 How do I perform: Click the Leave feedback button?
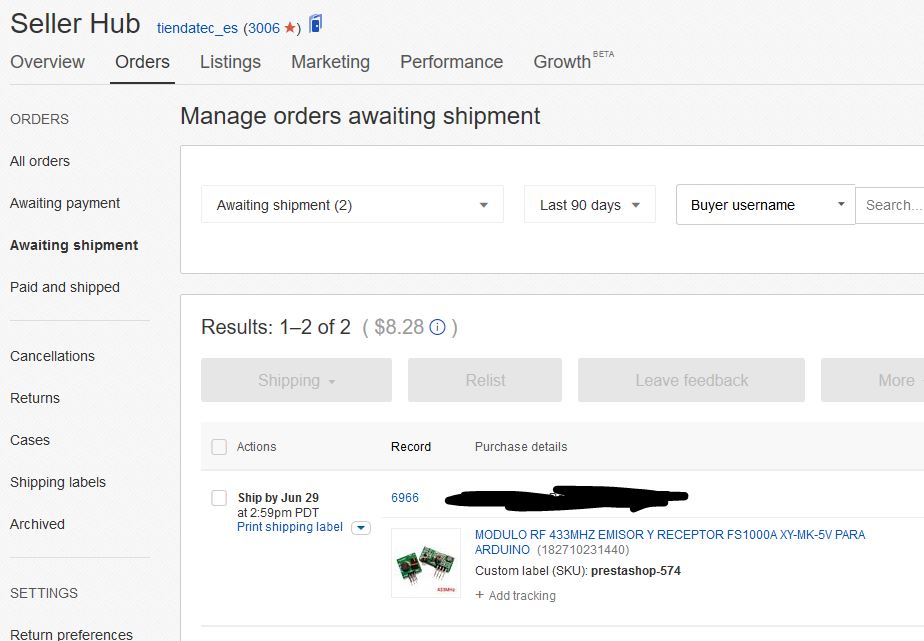tap(691, 380)
